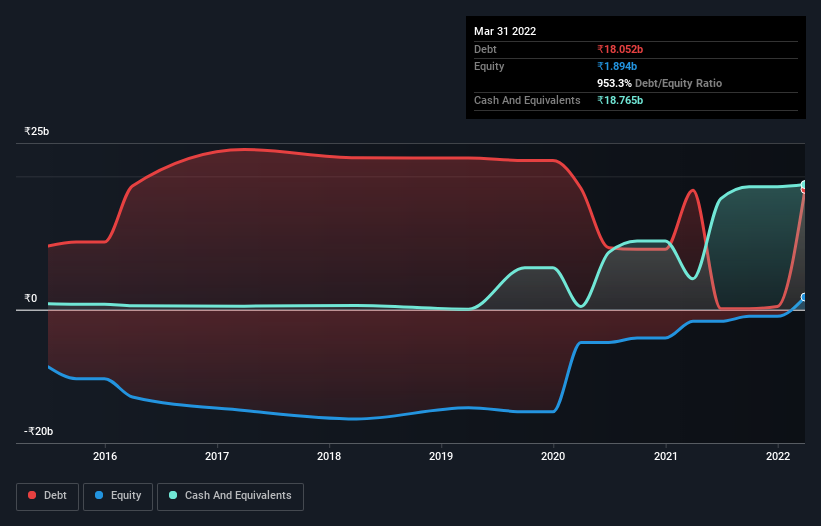Image resolution: width=821 pixels, height=526 pixels.
Task: Click the 2017 axis label
Action: coord(217,456)
